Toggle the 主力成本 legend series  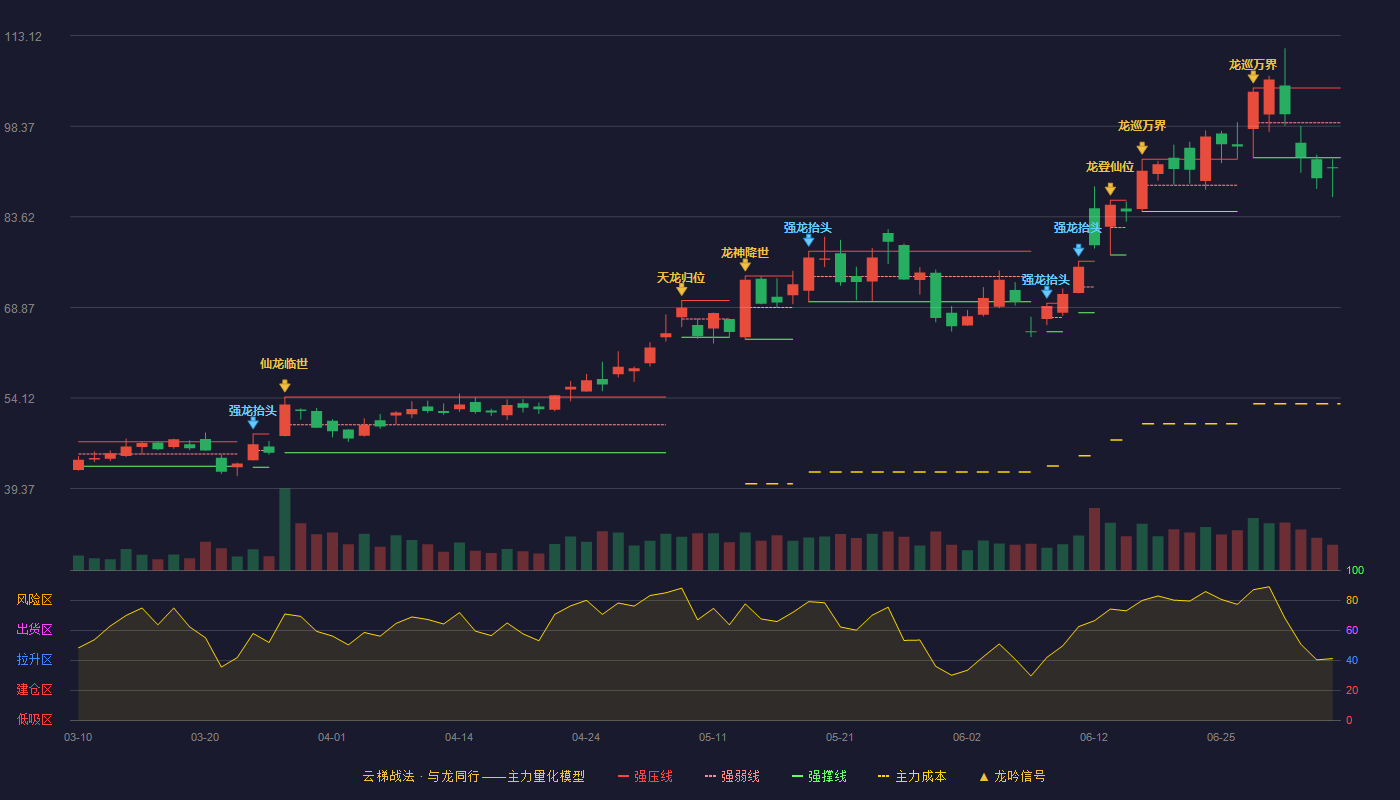tap(911, 776)
